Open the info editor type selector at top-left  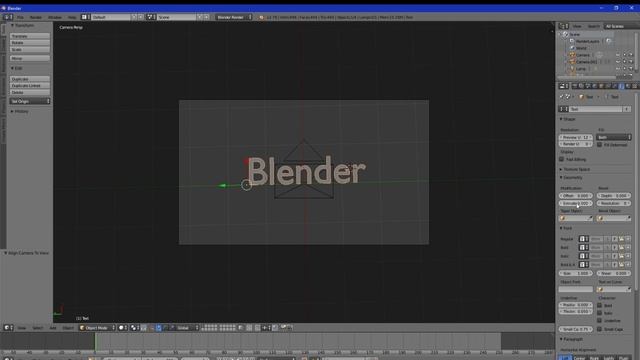[8, 17]
